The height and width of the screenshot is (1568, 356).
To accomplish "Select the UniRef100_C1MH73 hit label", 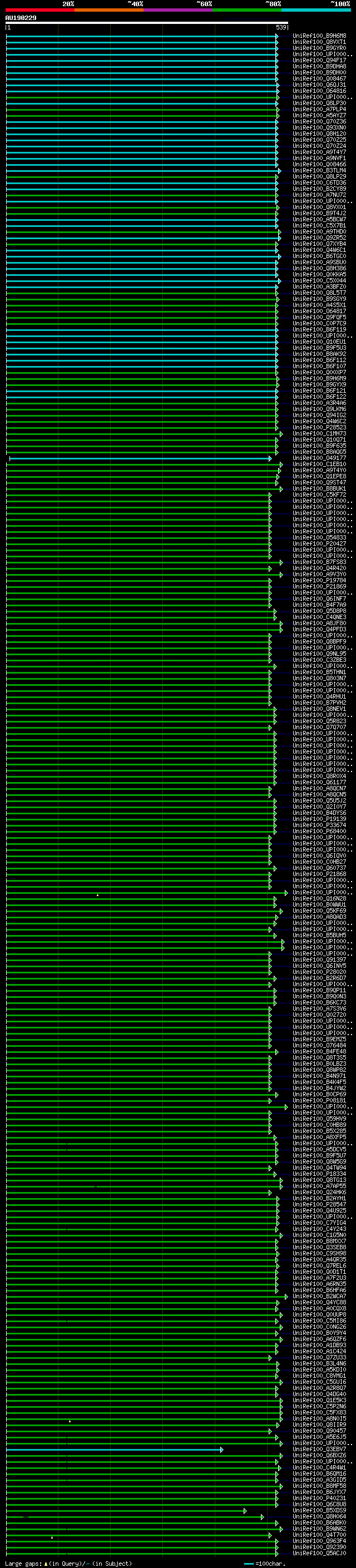I will click(x=319, y=433).
